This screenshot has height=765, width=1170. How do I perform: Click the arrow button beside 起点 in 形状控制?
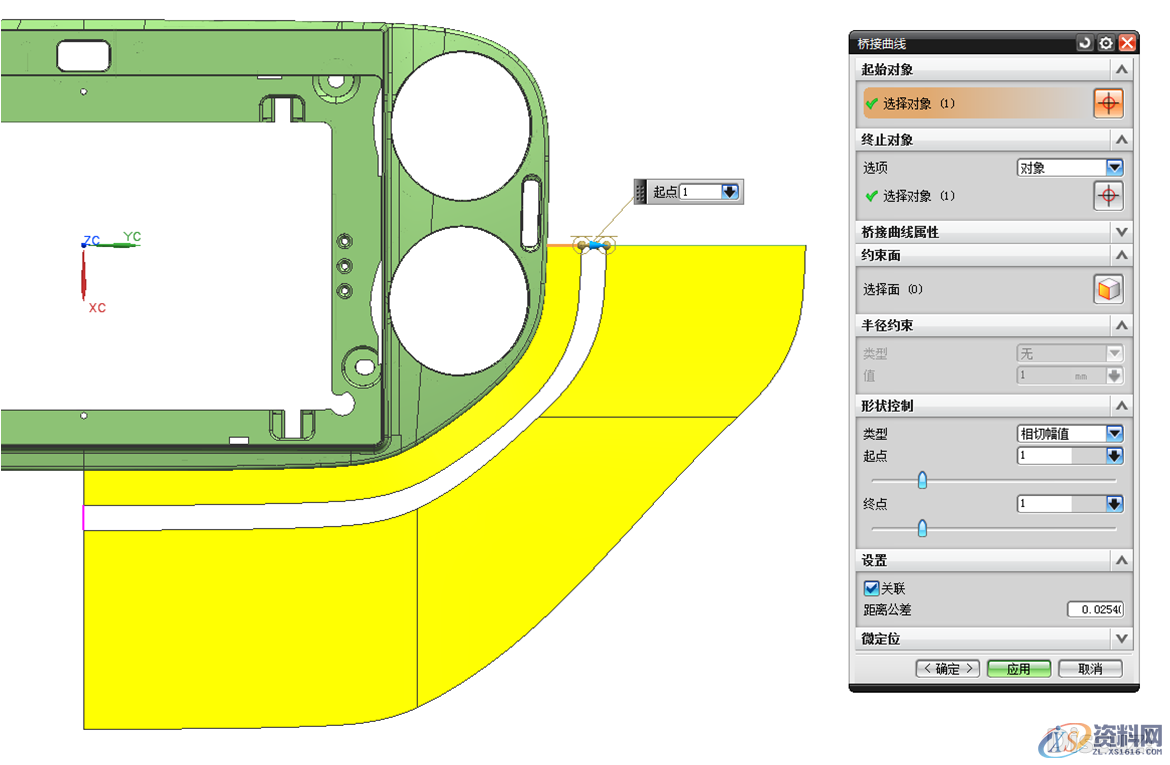pos(1114,456)
